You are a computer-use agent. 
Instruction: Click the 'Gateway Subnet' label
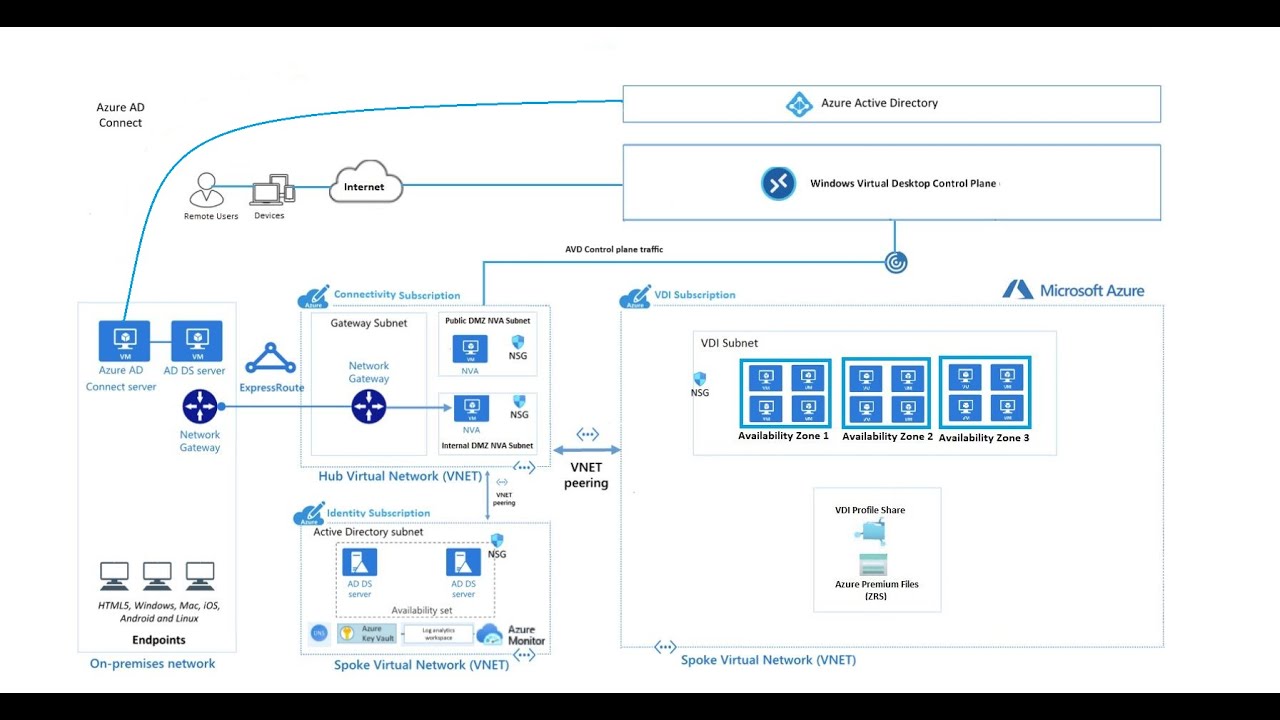[x=369, y=323]
